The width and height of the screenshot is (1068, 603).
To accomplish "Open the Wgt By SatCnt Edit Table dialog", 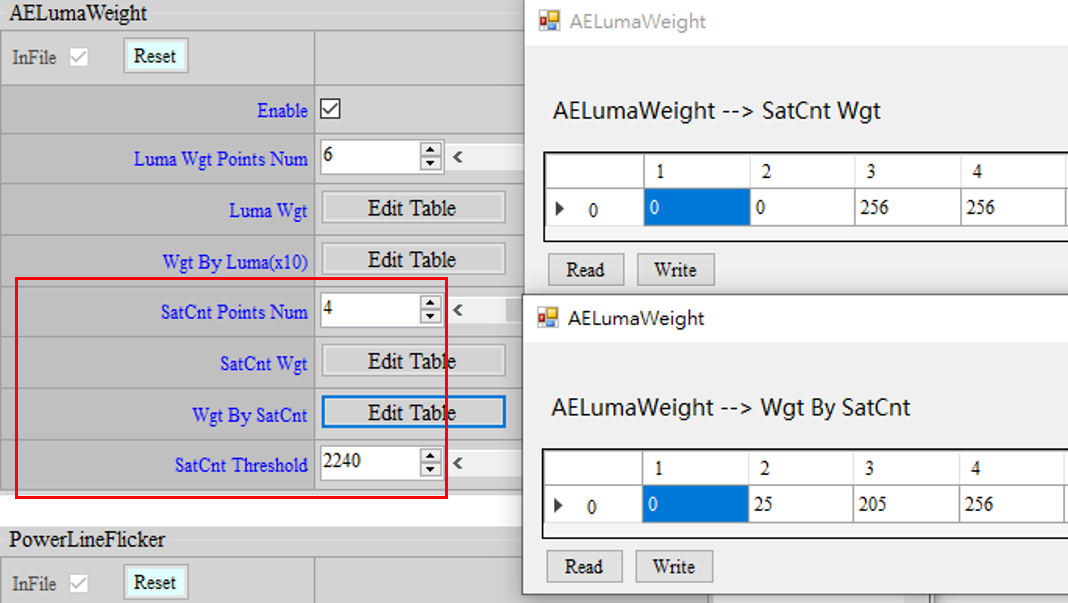I will 413,411.
